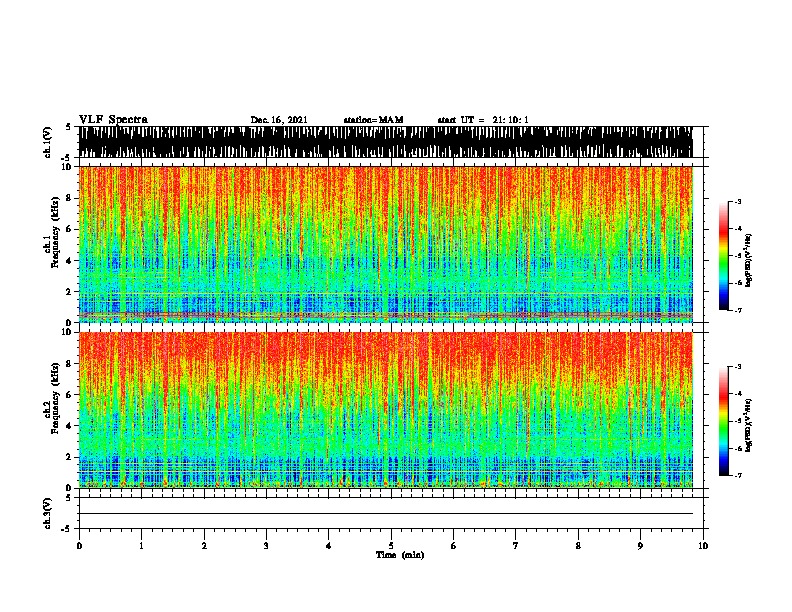The width and height of the screenshot is (792, 612).
Task: Click time axis tick label "5"
Action: coord(391,545)
